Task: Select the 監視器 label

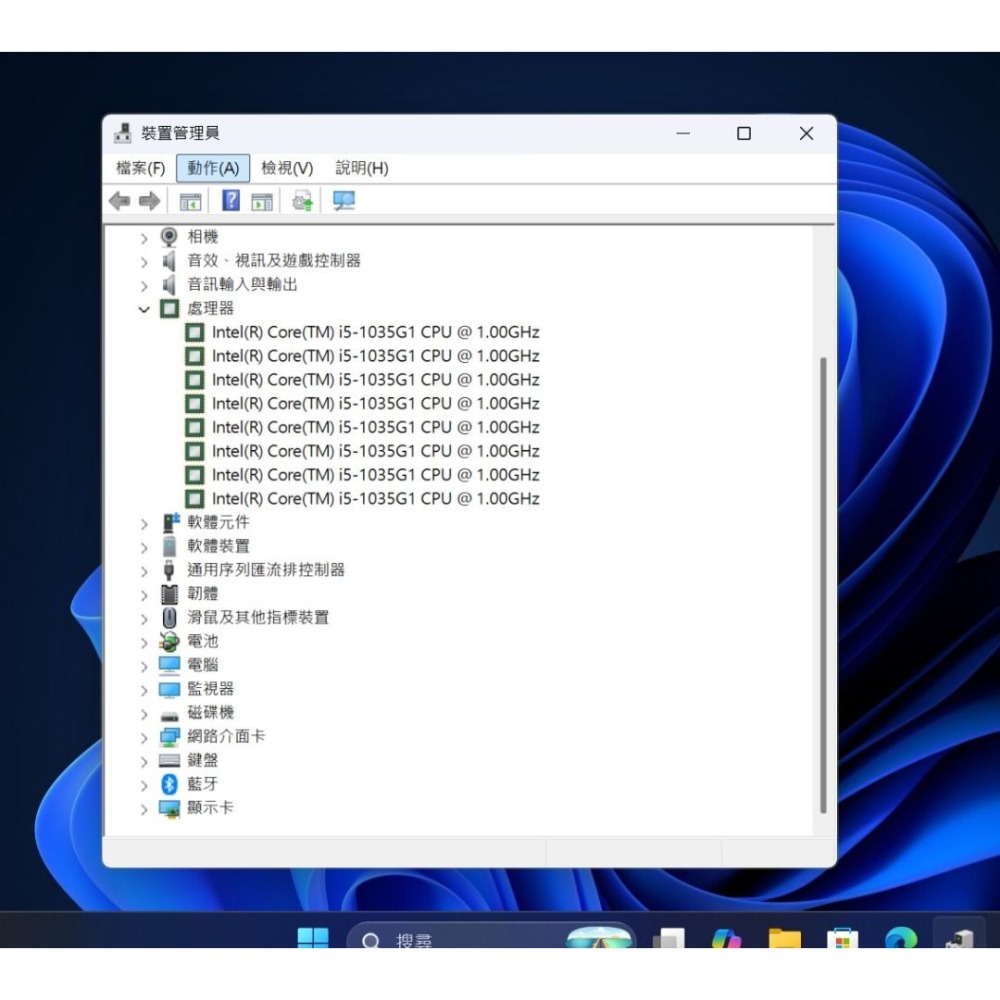Action: pos(210,689)
